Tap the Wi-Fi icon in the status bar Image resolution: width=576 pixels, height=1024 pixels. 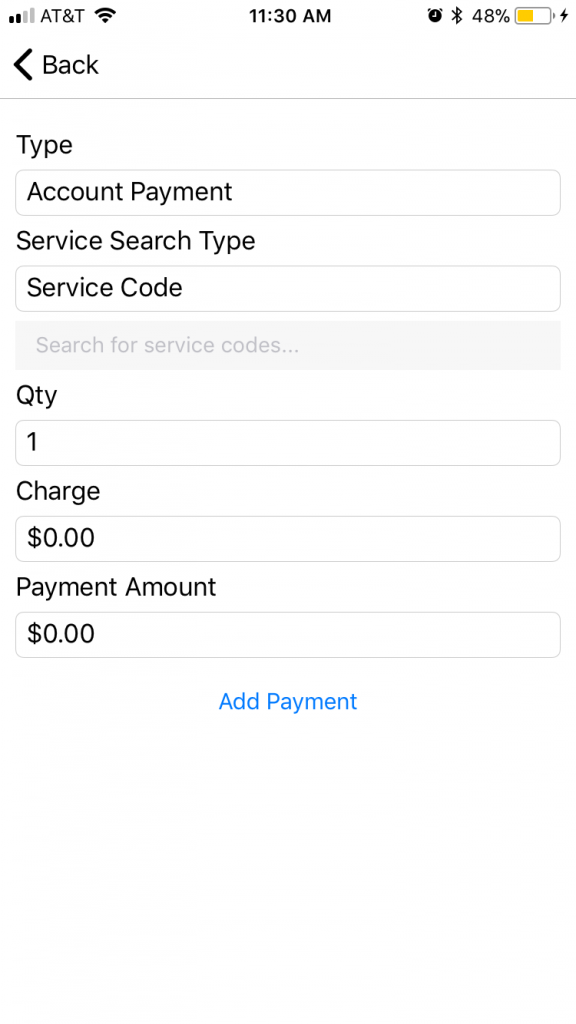click(x=105, y=16)
